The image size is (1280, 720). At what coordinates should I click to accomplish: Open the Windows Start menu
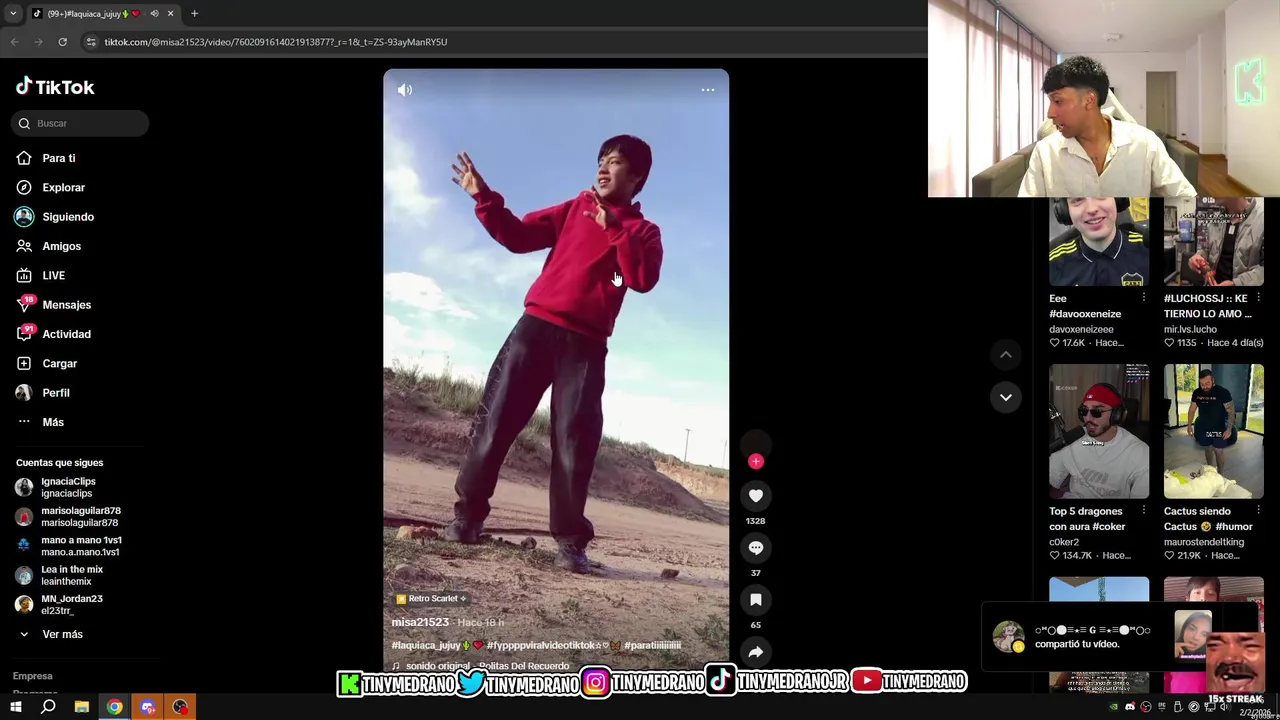tap(15, 707)
